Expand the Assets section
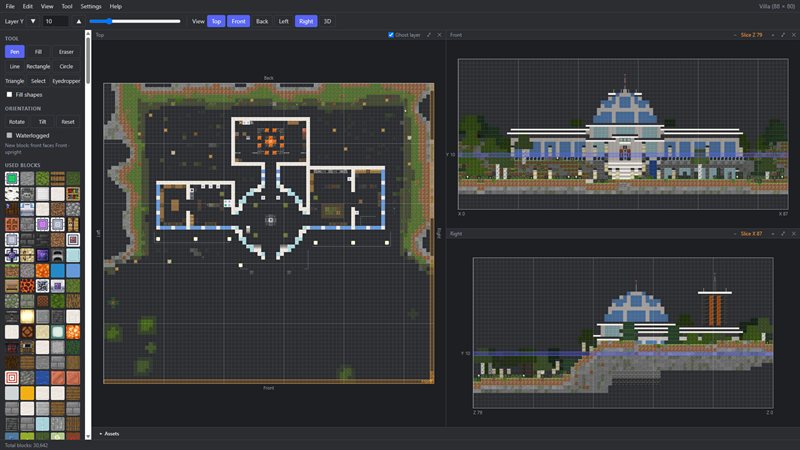The image size is (800, 450). click(109, 434)
